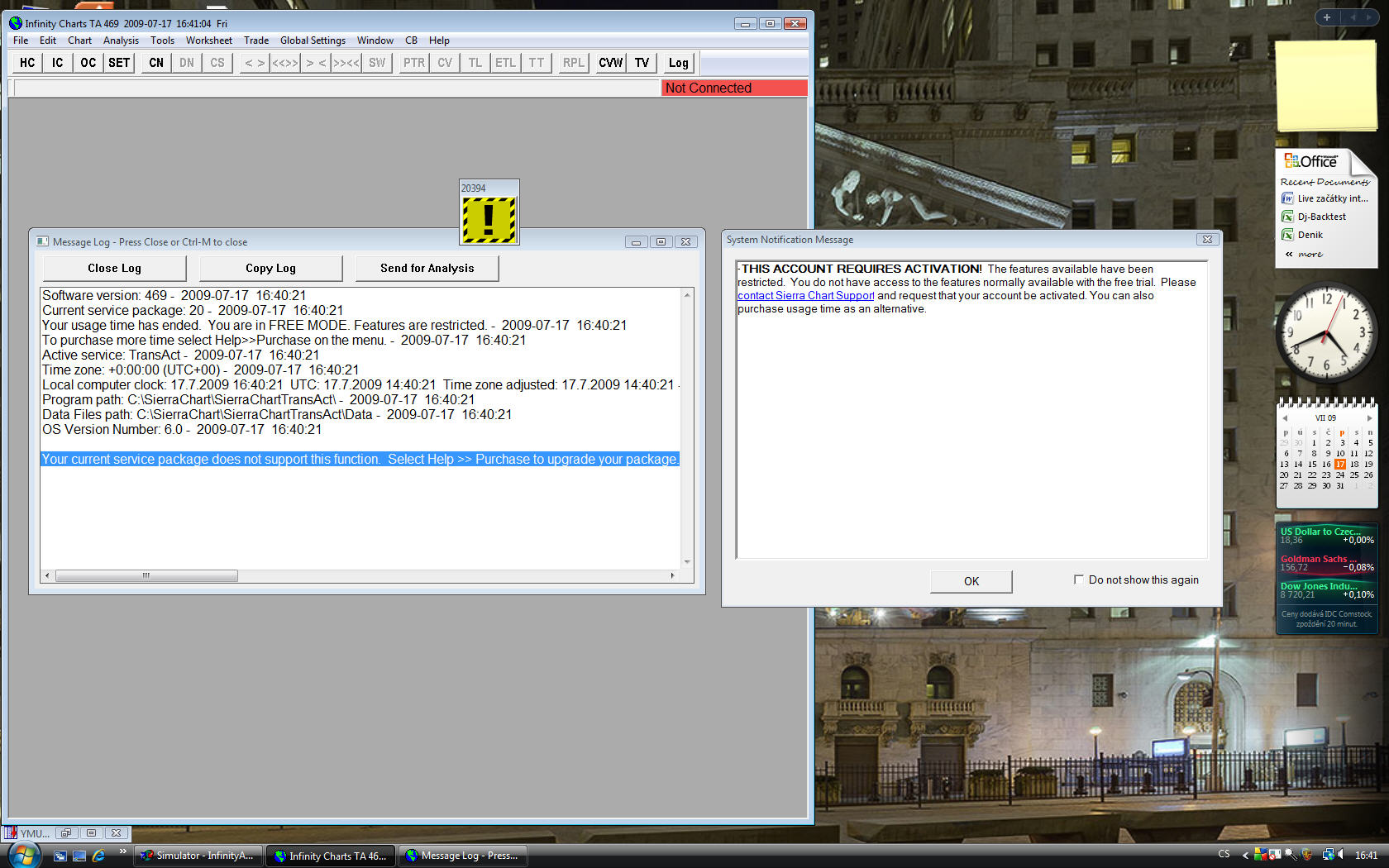
Task: Open the Help menu
Action: [439, 41]
